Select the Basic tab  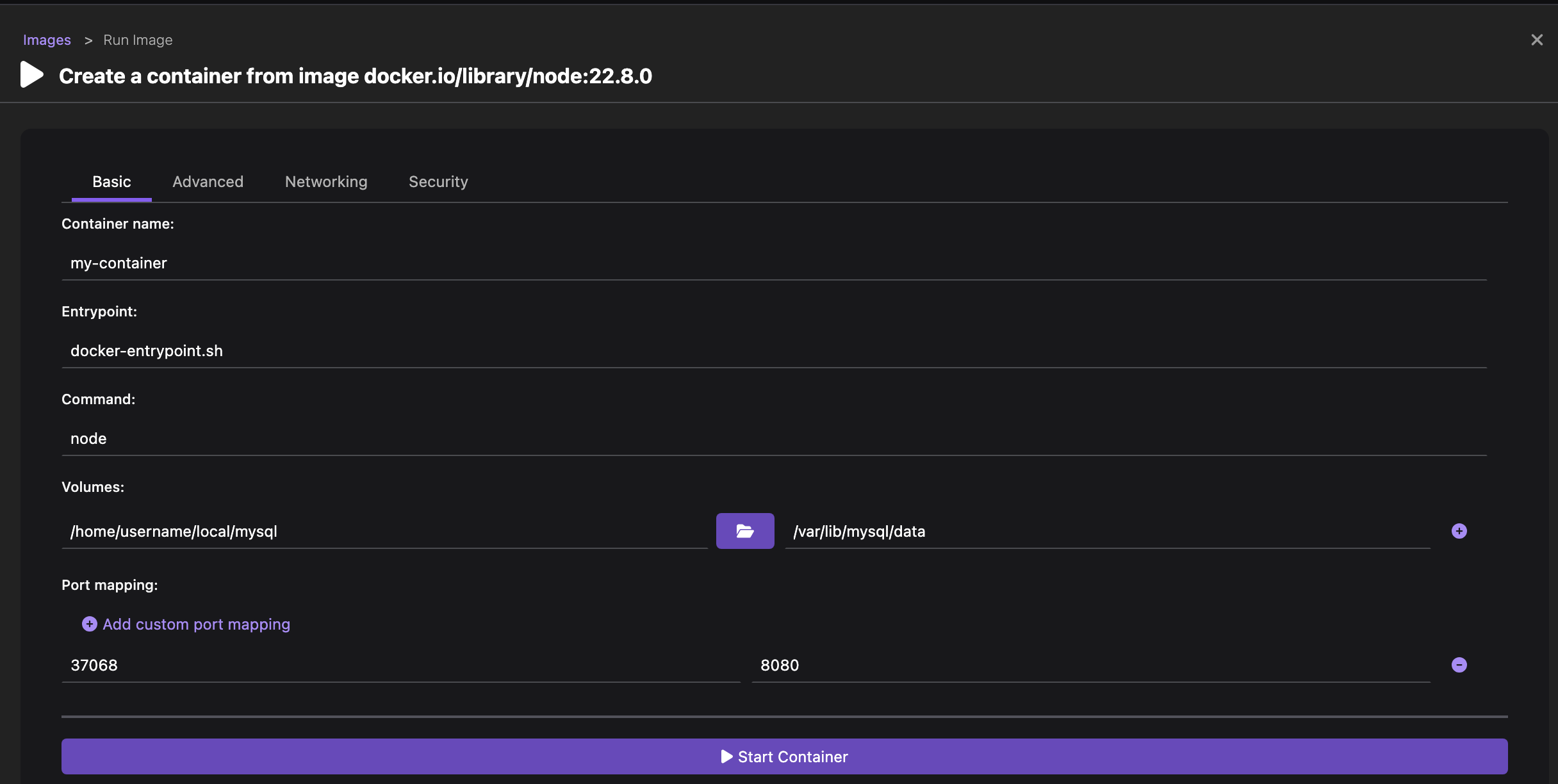coord(111,182)
